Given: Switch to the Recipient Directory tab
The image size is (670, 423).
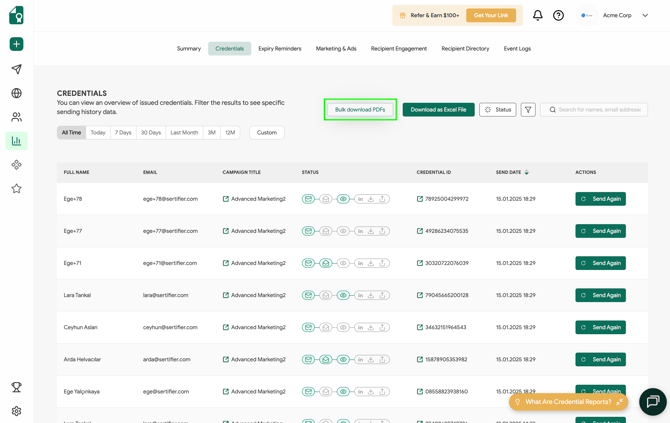Looking at the screenshot, I should 465,48.
